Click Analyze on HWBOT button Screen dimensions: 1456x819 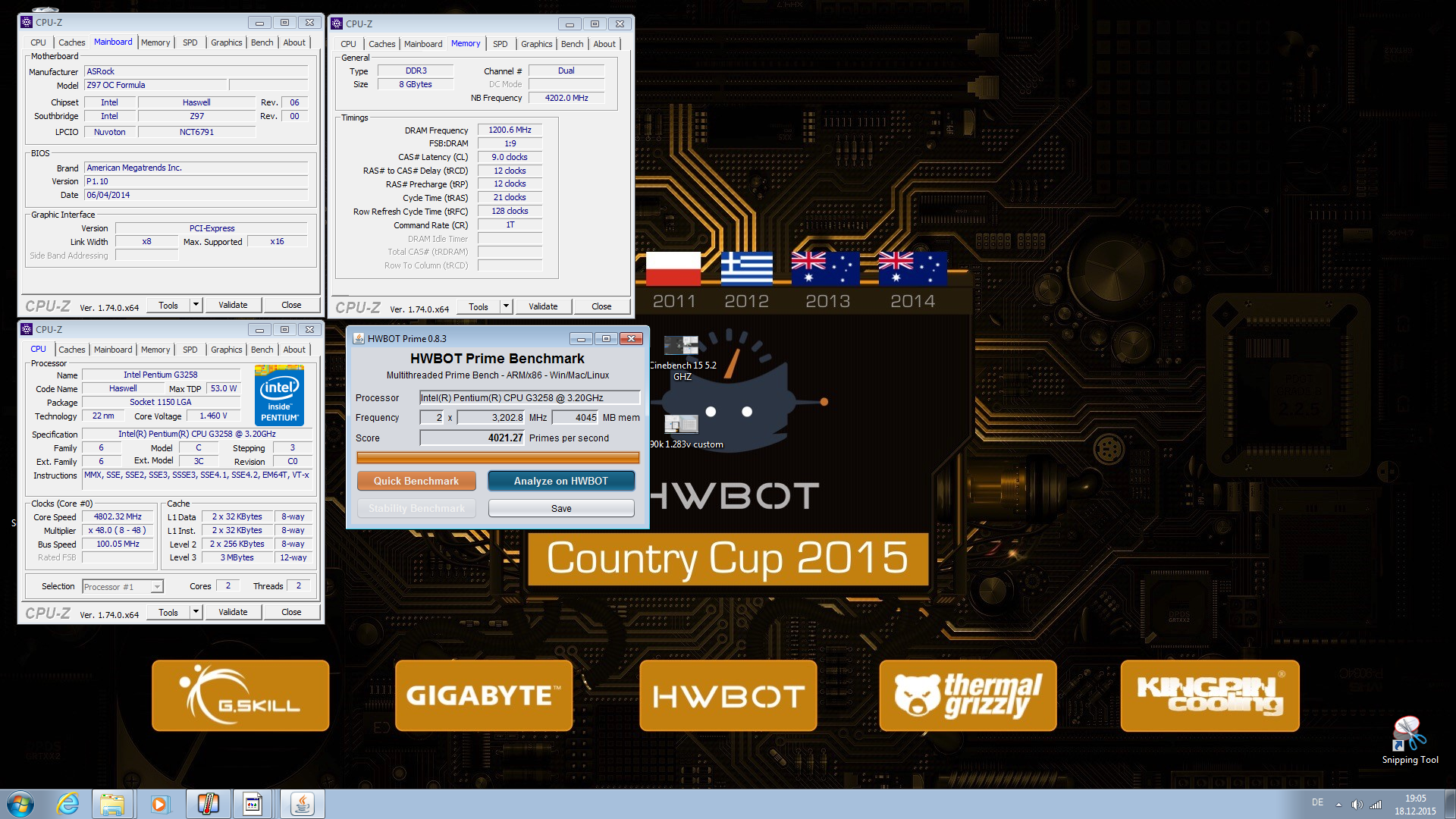pos(561,481)
